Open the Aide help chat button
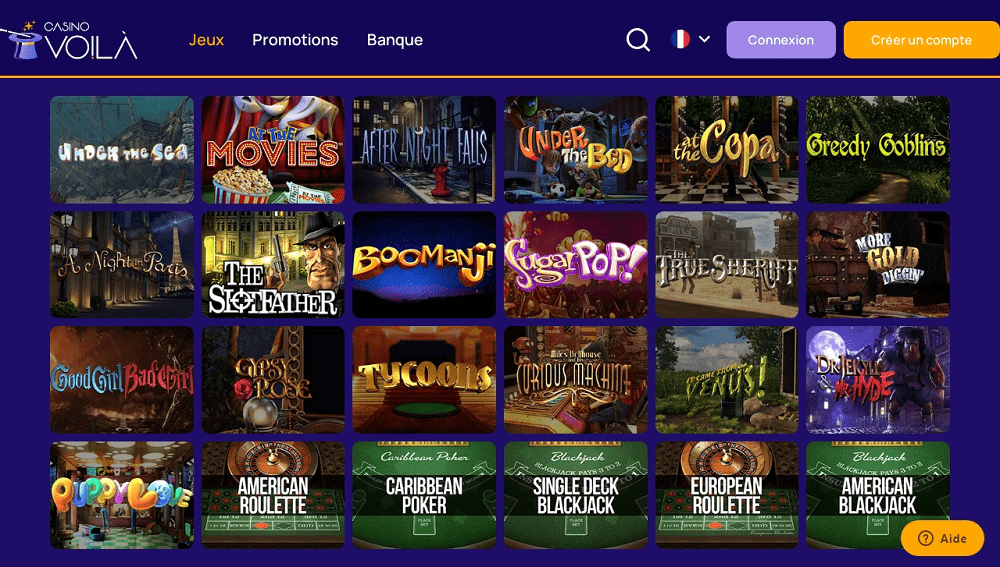 [942, 538]
